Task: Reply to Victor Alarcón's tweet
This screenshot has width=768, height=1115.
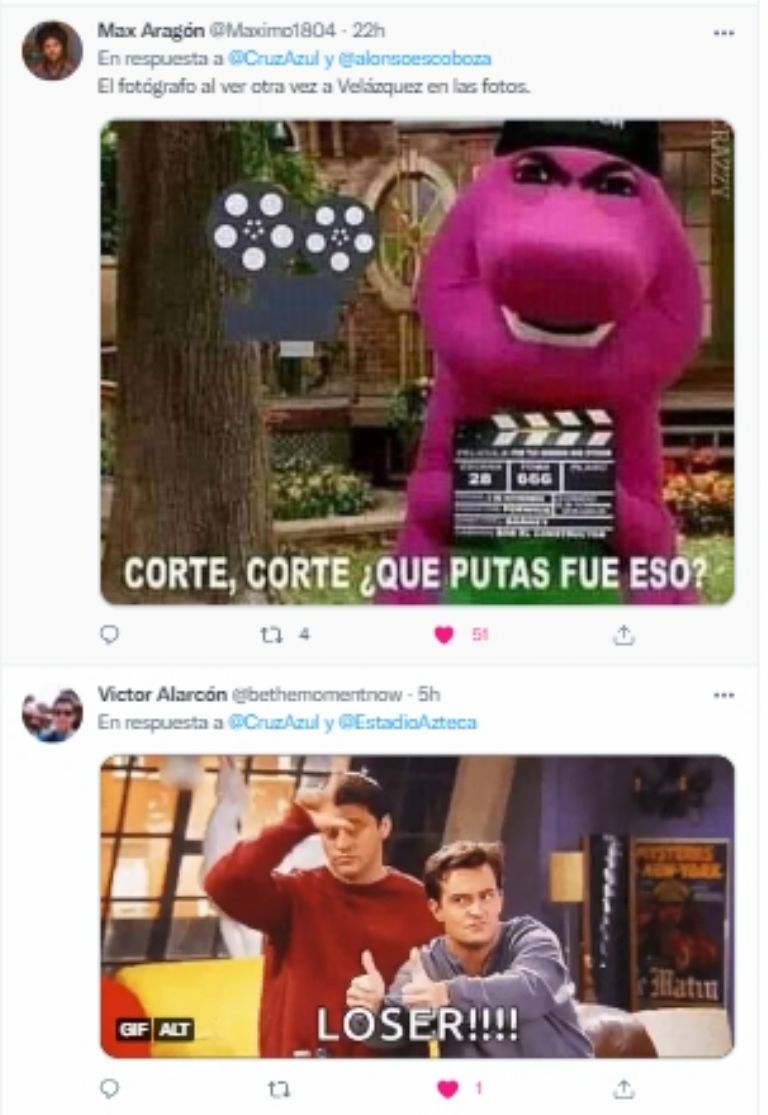Action: click(x=109, y=1088)
